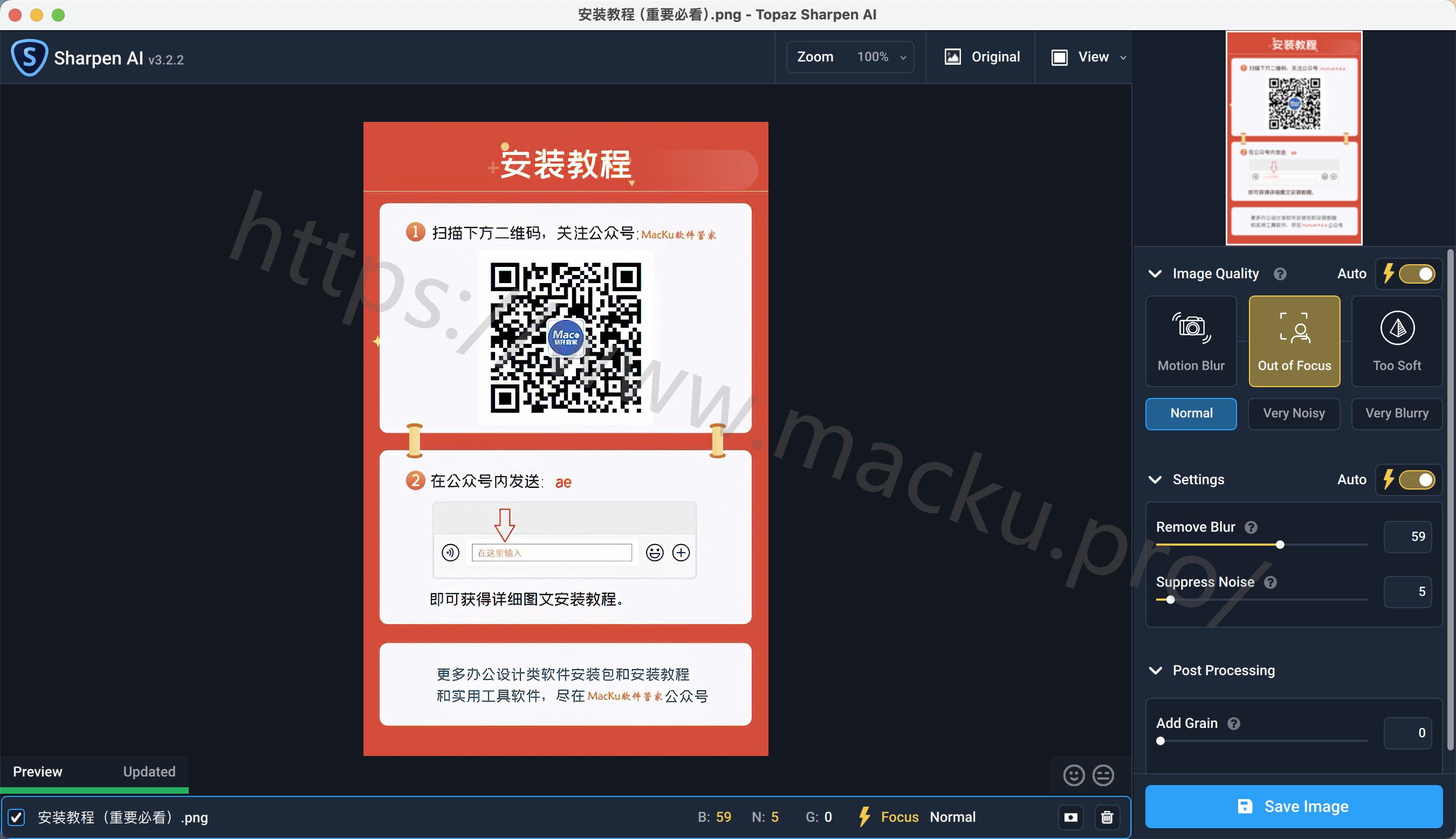
Task: Click the right panel vertical scrollbar
Action: [x=1450, y=500]
